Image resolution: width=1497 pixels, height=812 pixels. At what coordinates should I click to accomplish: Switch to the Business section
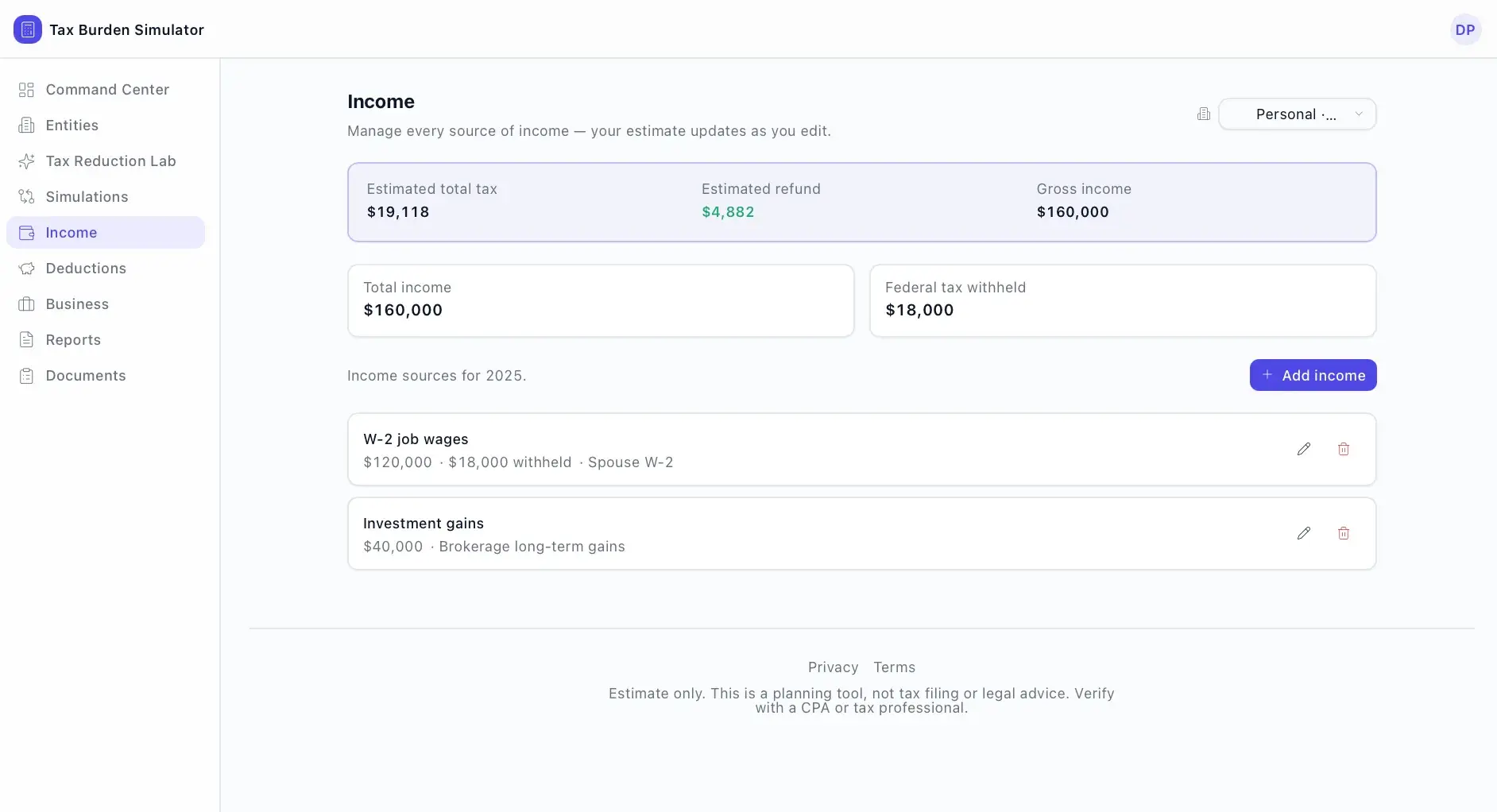coord(106,304)
